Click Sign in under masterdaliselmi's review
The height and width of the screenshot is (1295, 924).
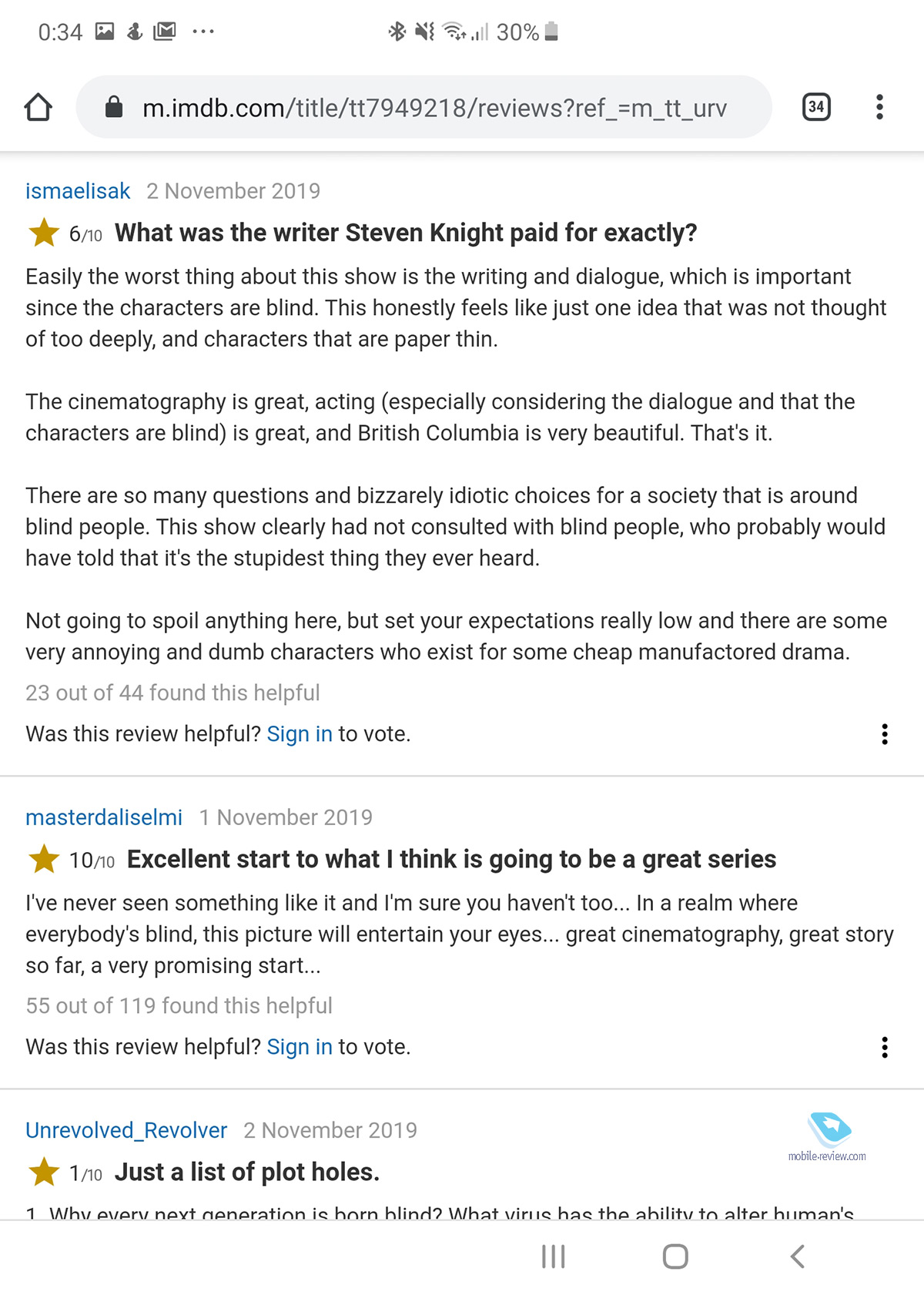300,1047
